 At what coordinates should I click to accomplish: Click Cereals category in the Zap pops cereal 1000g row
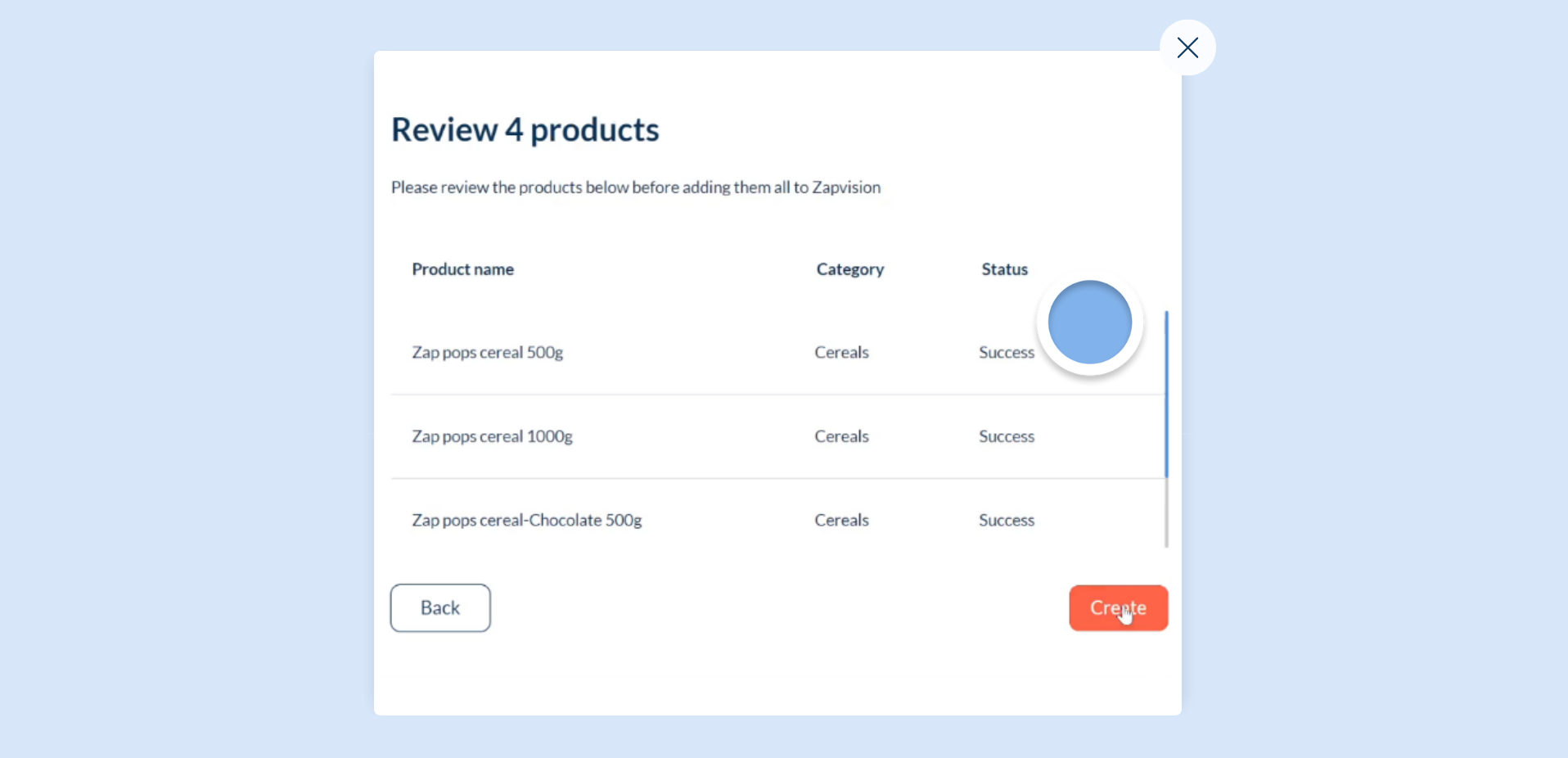click(x=842, y=436)
